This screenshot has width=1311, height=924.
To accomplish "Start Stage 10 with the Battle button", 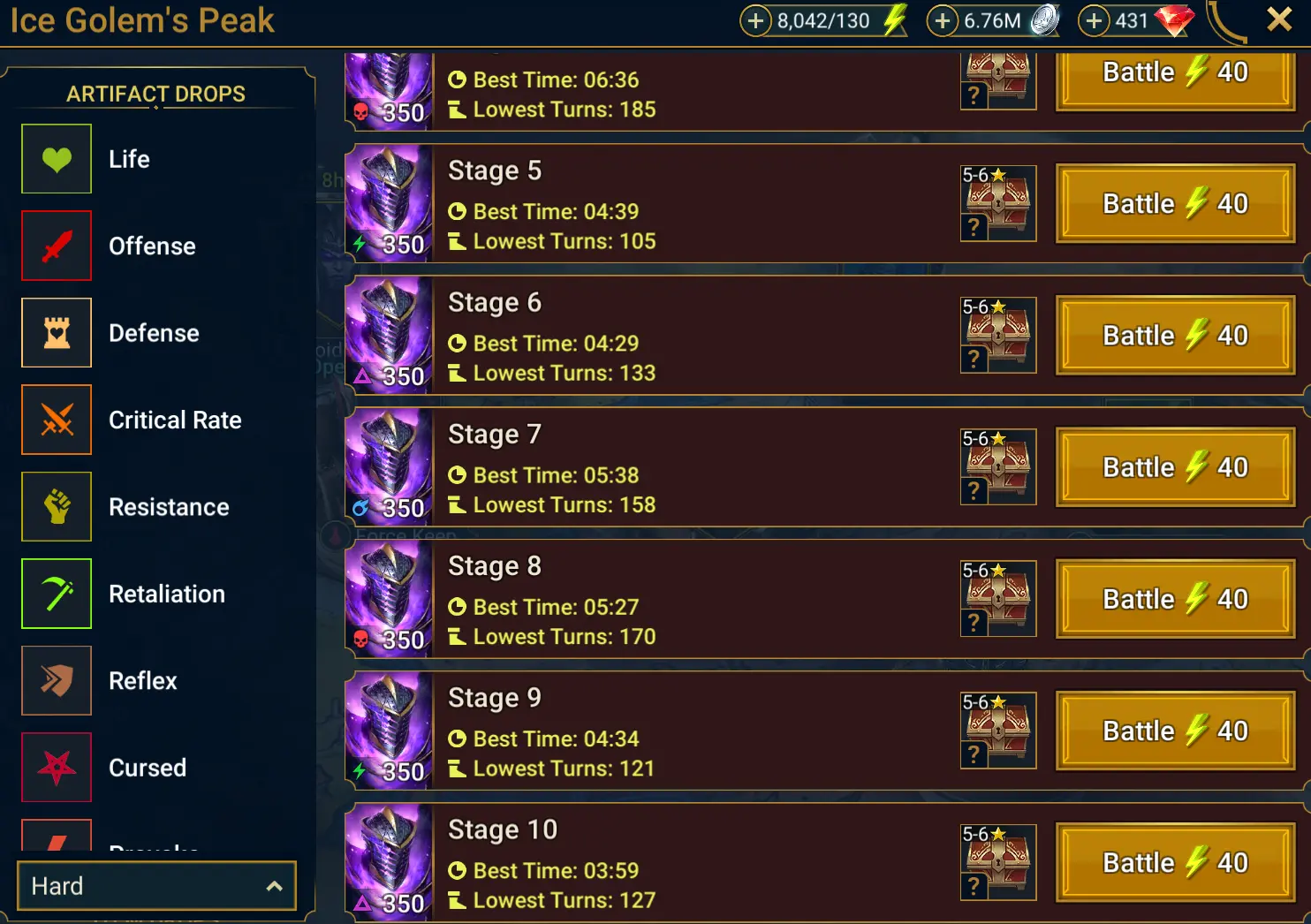I will coord(1176,863).
